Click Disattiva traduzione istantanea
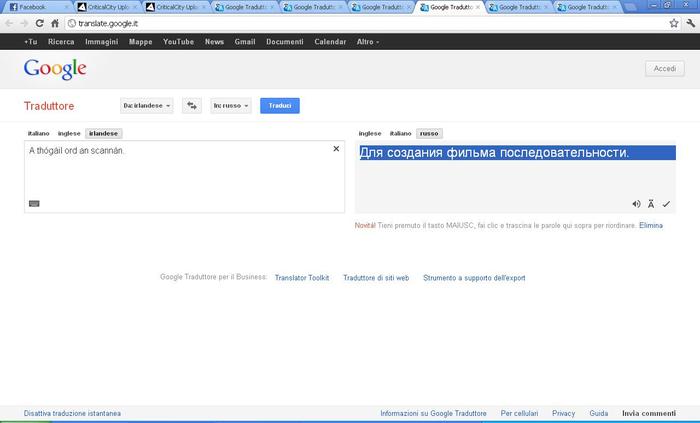The image size is (700, 423). click(72, 413)
